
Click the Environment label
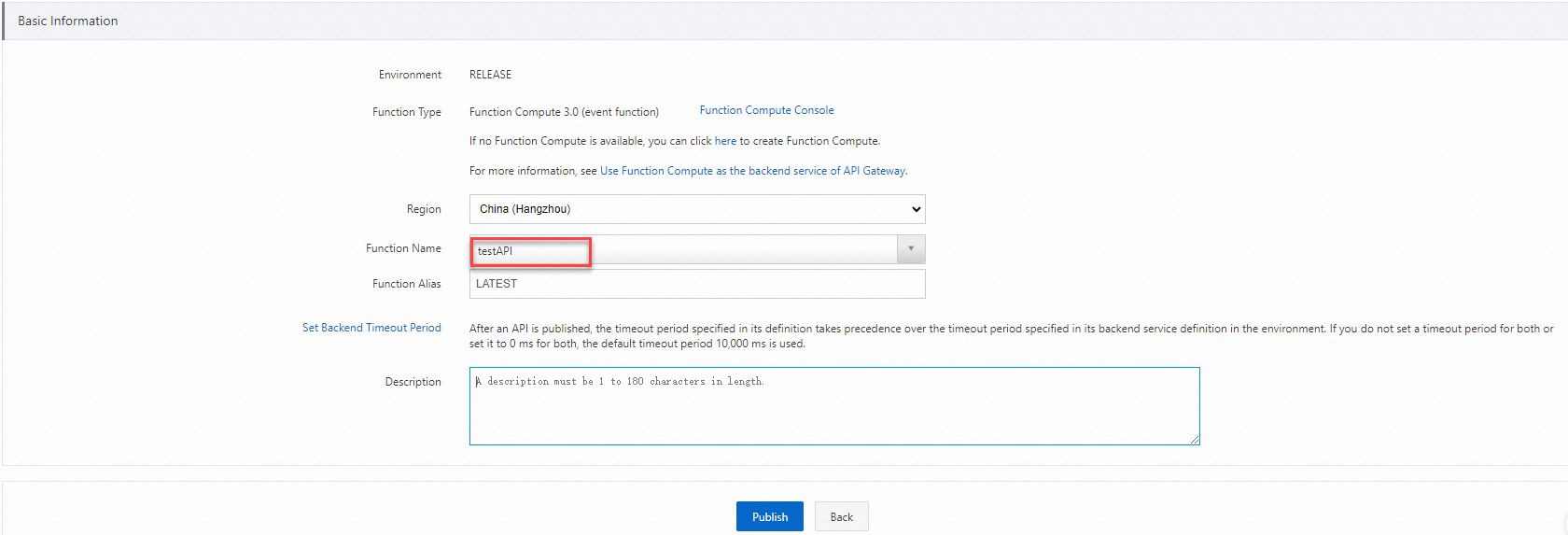(410, 75)
